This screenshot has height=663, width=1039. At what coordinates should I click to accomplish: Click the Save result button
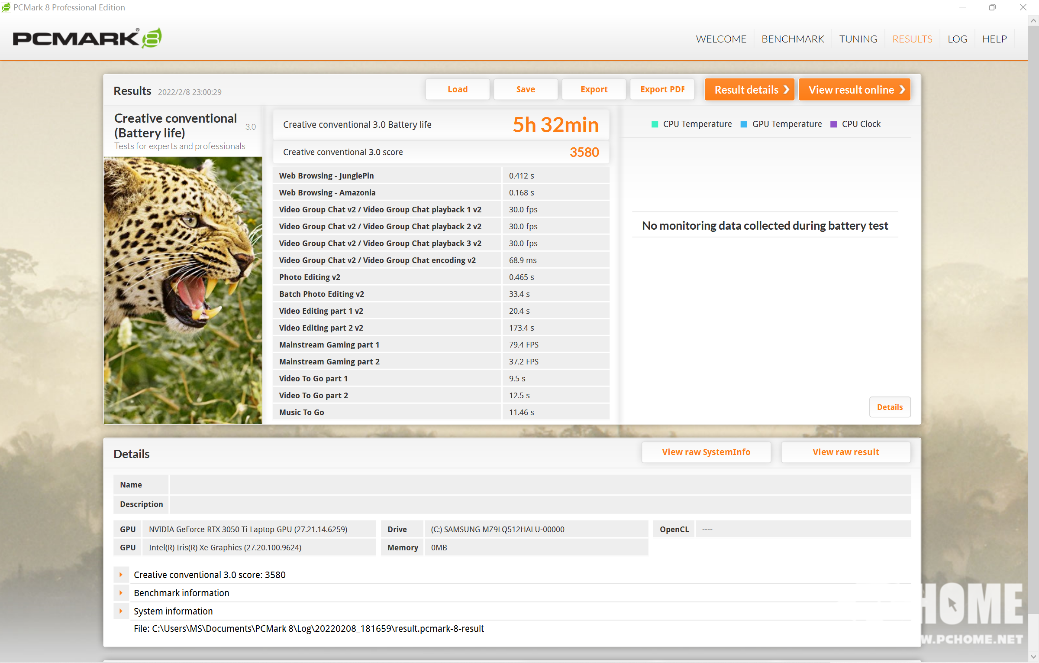(526, 89)
